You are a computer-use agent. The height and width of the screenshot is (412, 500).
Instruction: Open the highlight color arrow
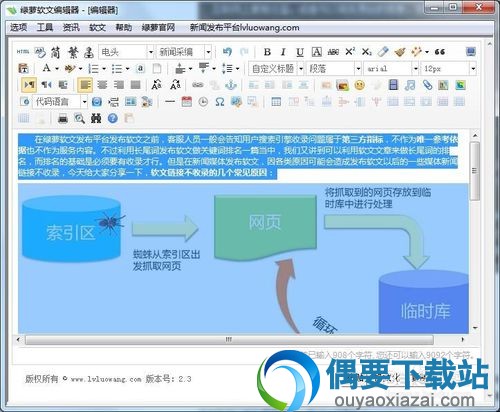(x=80, y=69)
